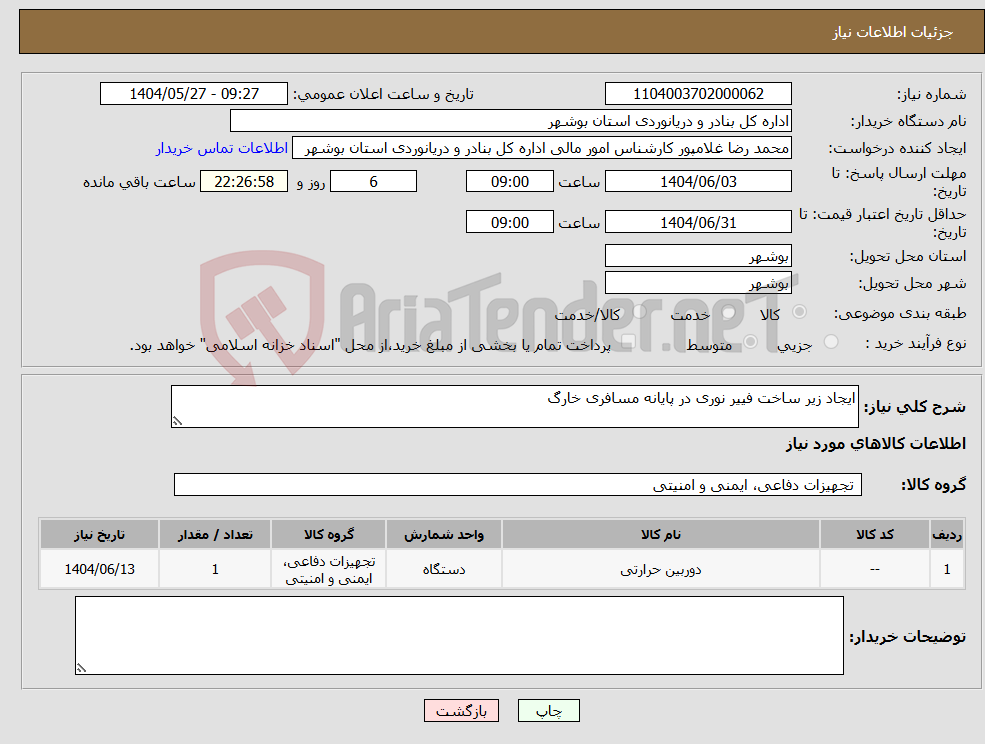This screenshot has height=744, width=985.
Task: Click the announcement date field 1404/05/27
Action: (194, 93)
